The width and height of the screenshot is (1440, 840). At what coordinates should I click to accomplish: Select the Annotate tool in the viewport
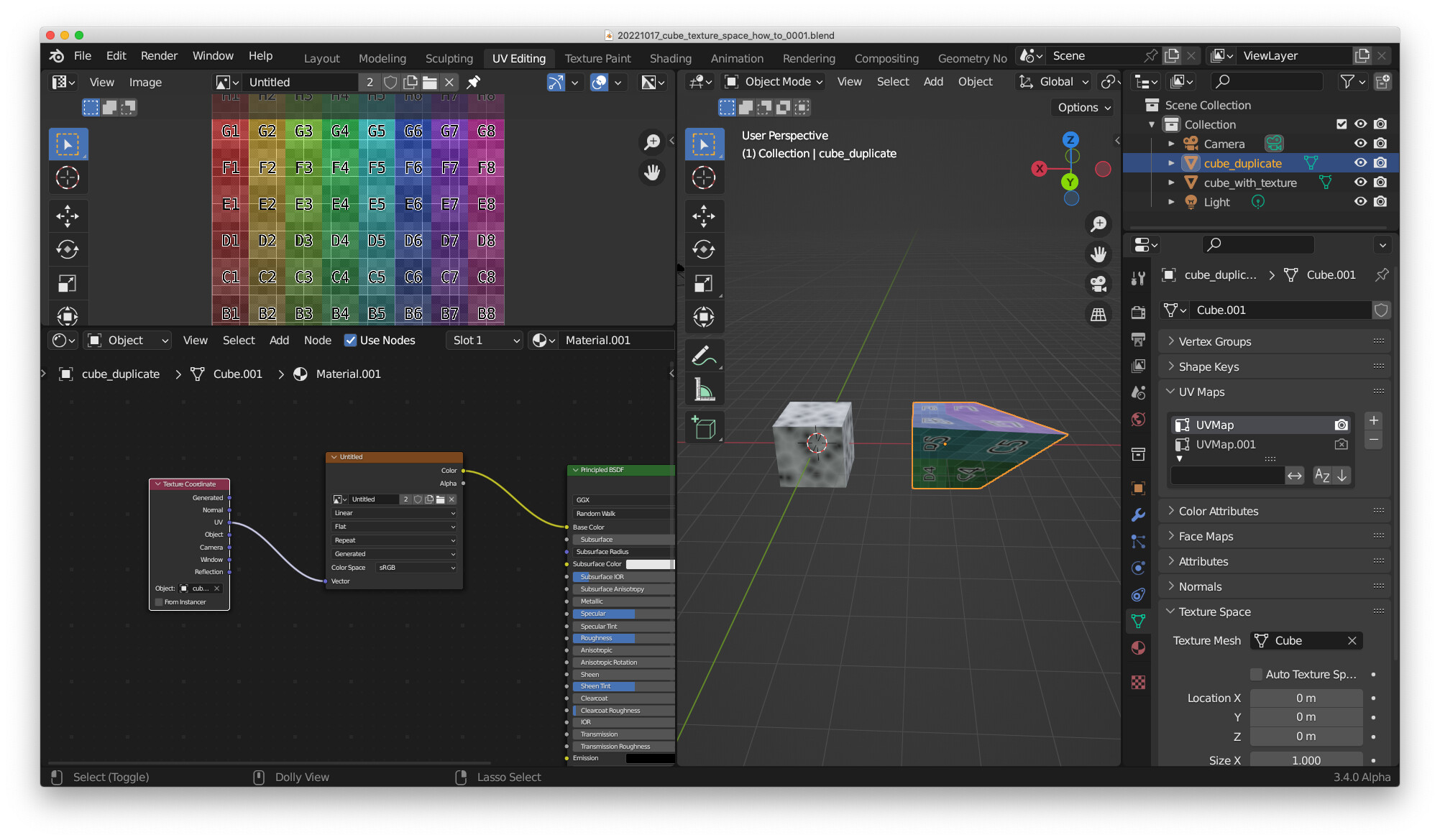[x=704, y=354]
